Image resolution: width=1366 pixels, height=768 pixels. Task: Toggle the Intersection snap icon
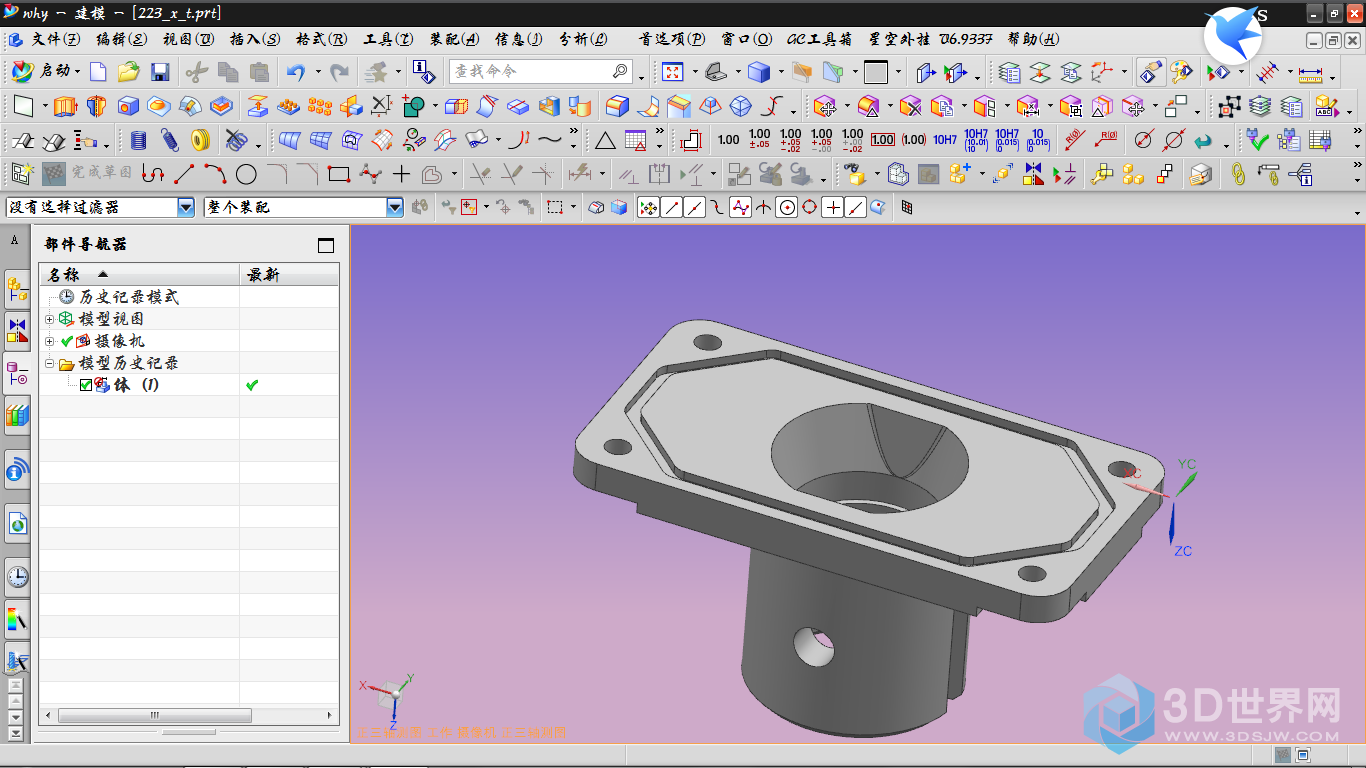tap(764, 207)
